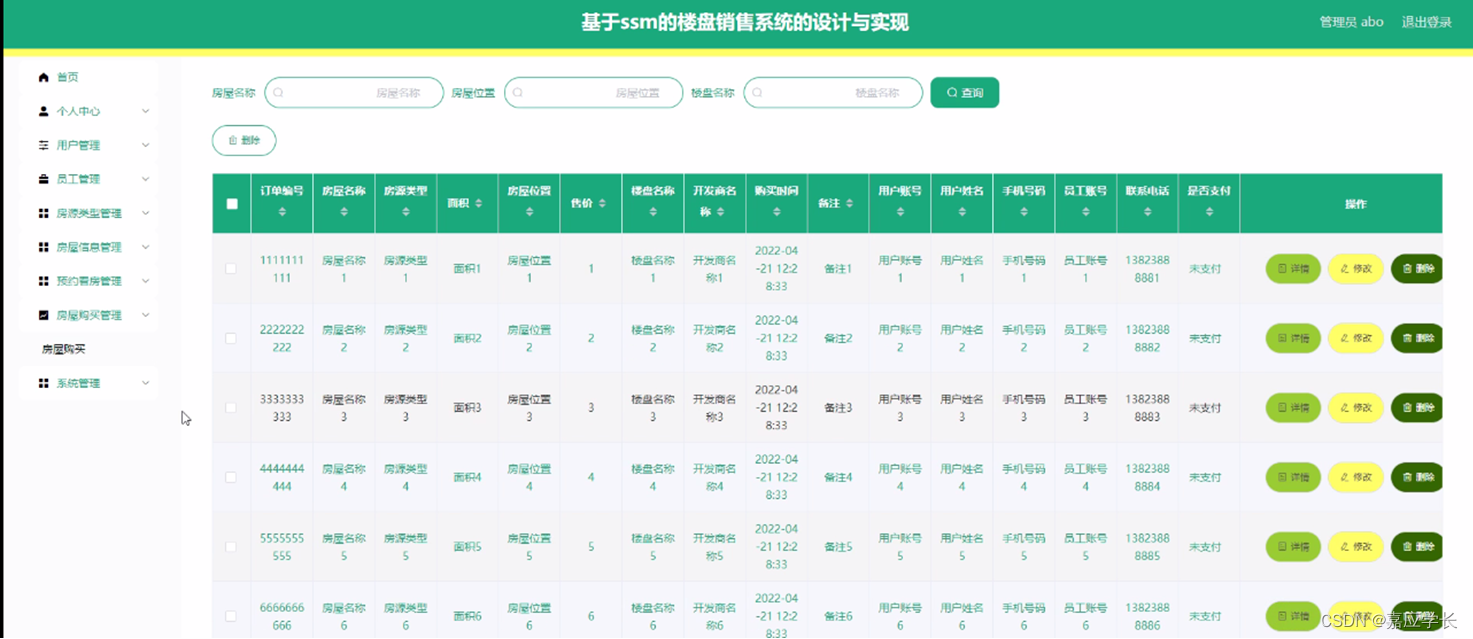1473x639 pixels.
Task: Sort by 订单编号 using its sort arrows
Action: (x=282, y=212)
